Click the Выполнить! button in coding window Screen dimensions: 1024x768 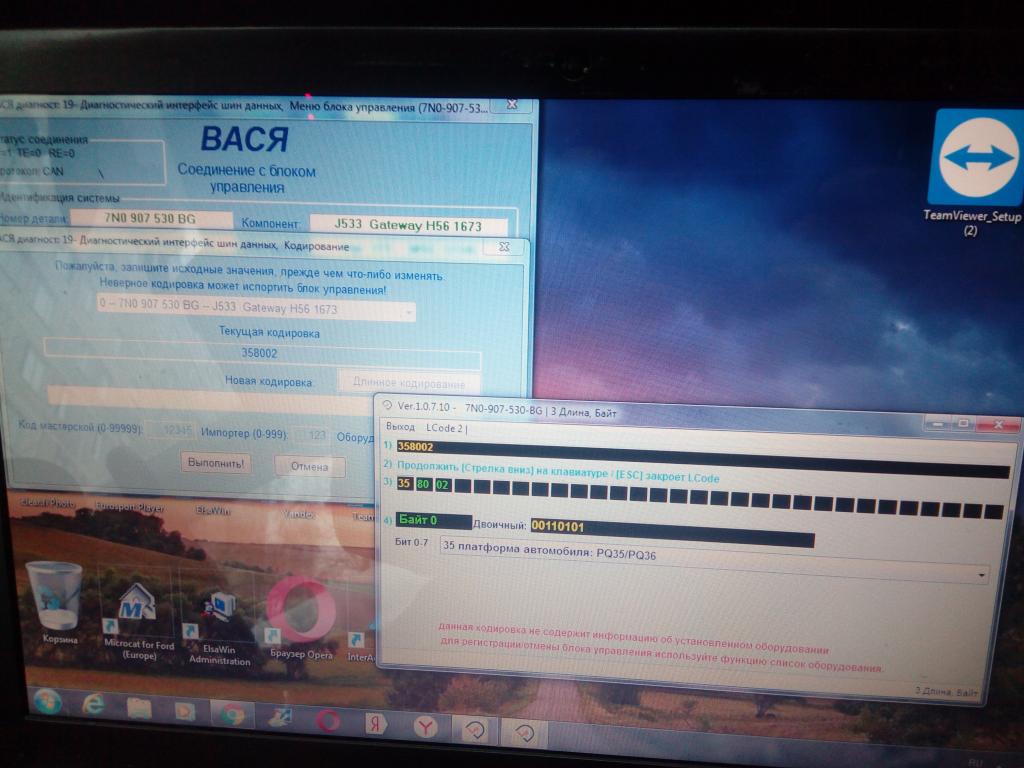click(216, 463)
